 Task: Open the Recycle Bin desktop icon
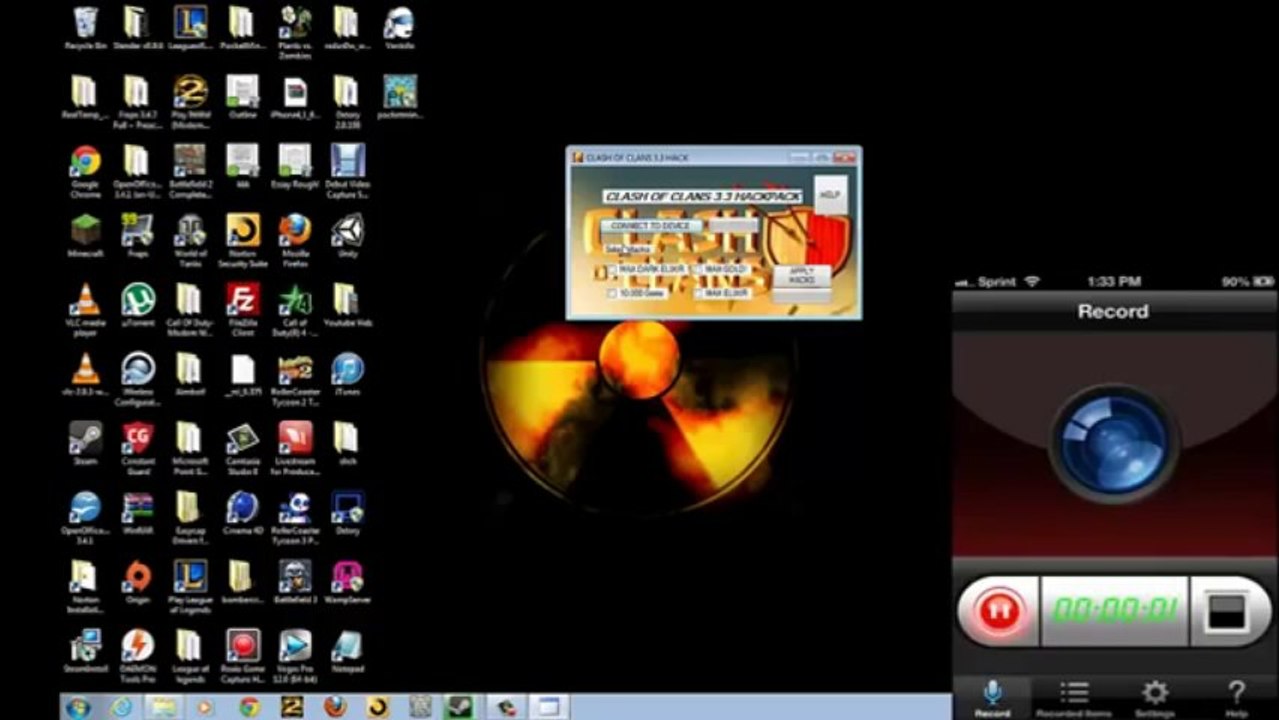point(85,28)
